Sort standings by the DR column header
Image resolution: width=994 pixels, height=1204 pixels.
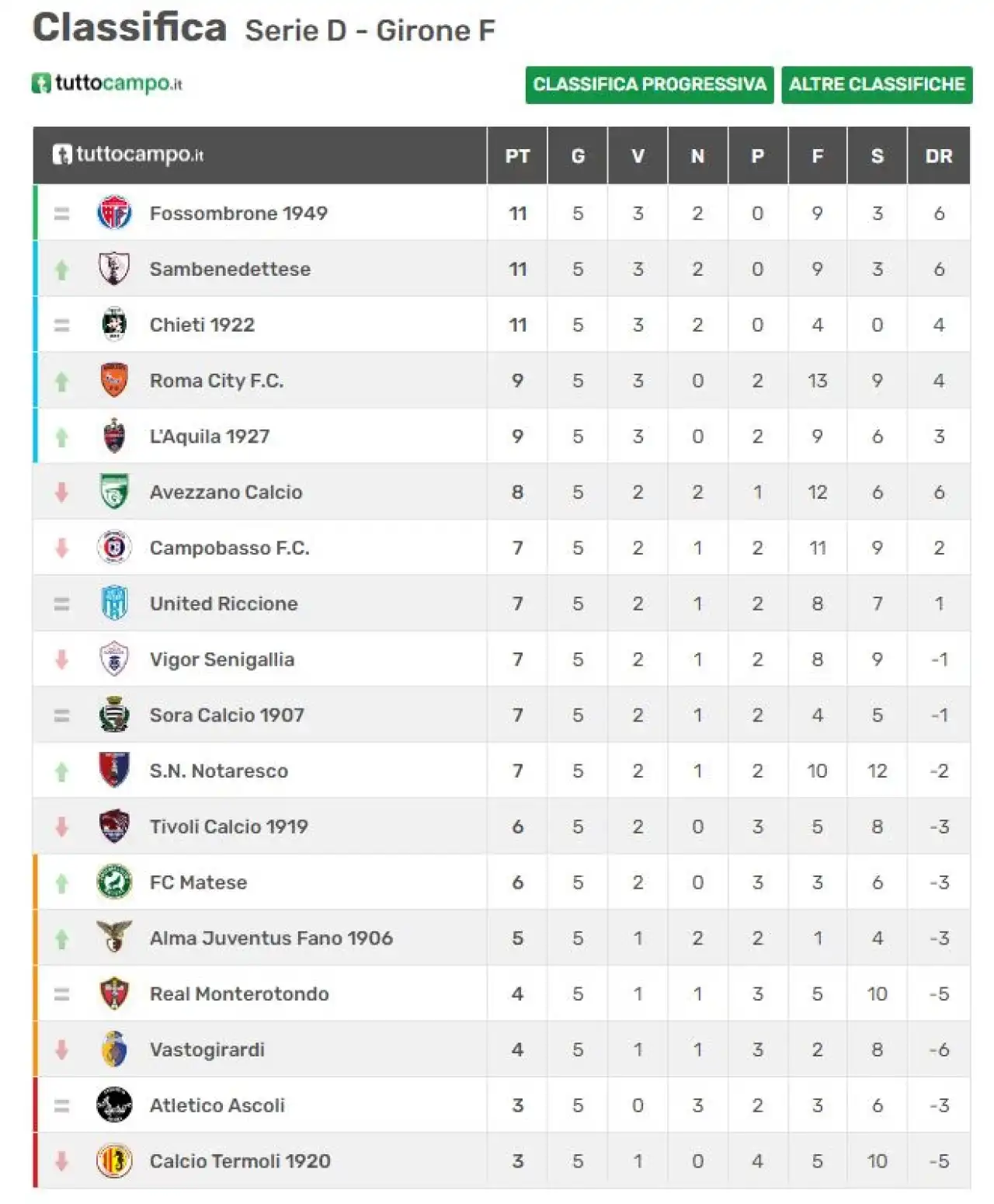coord(938,156)
